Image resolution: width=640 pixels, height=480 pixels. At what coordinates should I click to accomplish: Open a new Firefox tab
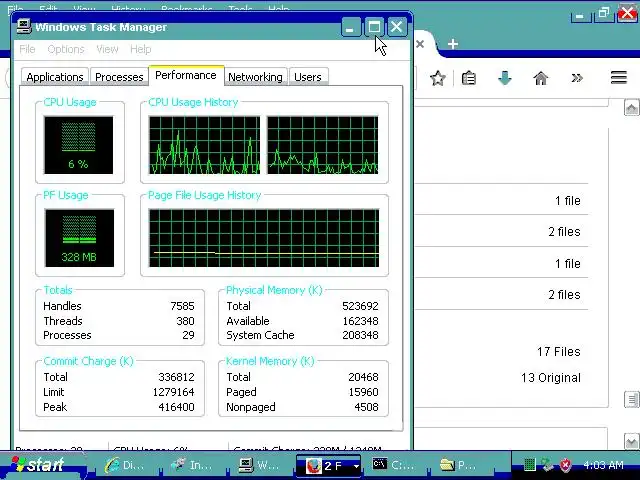[x=453, y=44]
